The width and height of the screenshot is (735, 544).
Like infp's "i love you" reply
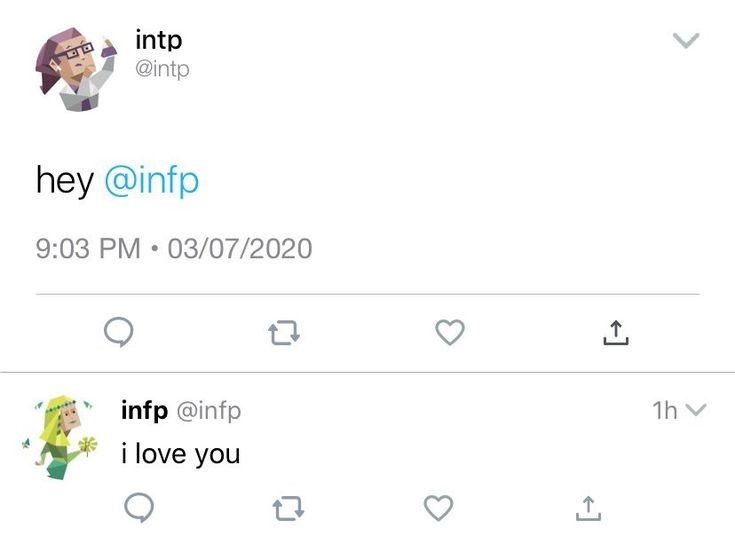pos(438,509)
